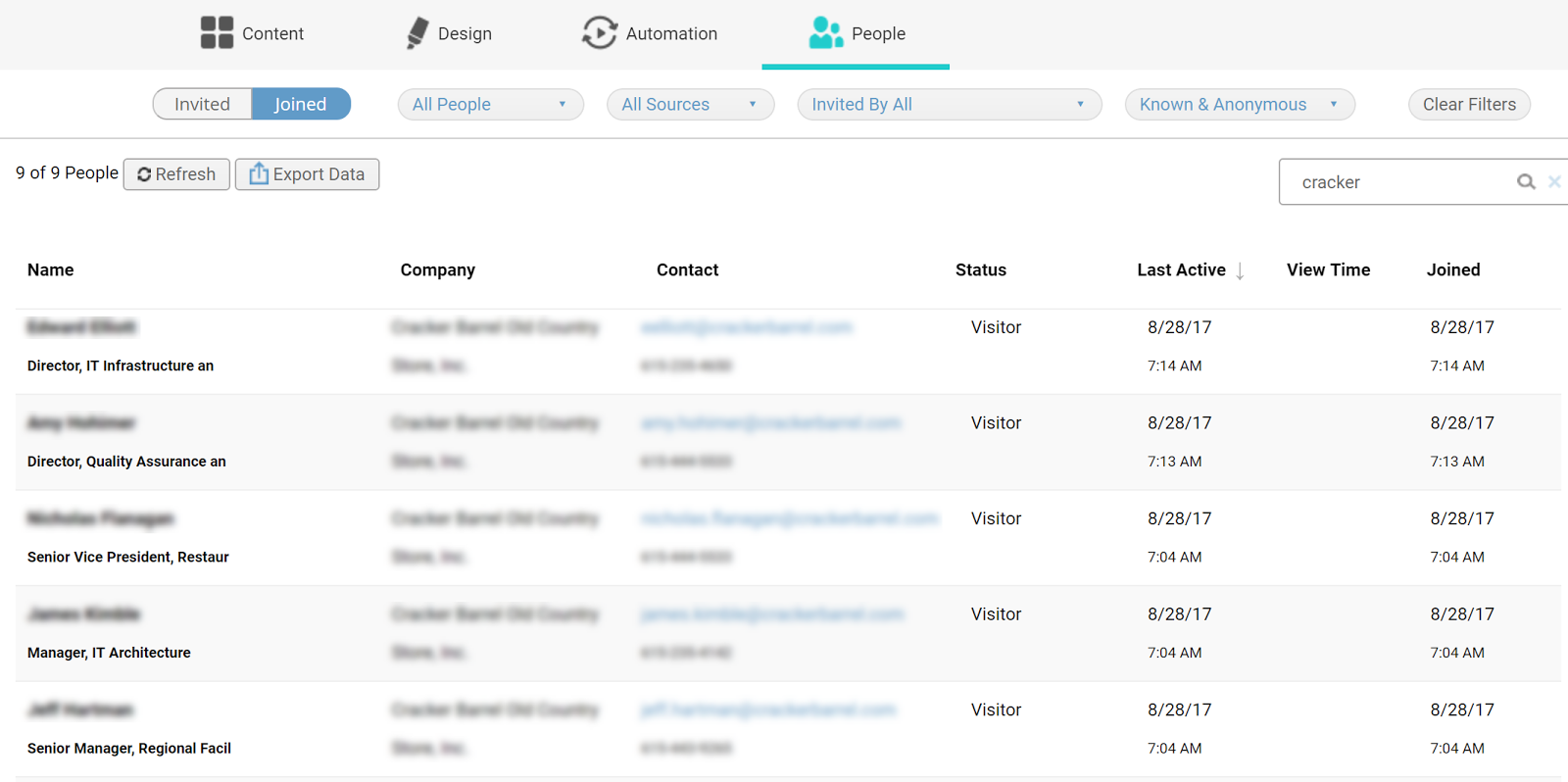Viewport: 1568px width, 782px height.
Task: Sort by the Name column header
Action: click(51, 270)
